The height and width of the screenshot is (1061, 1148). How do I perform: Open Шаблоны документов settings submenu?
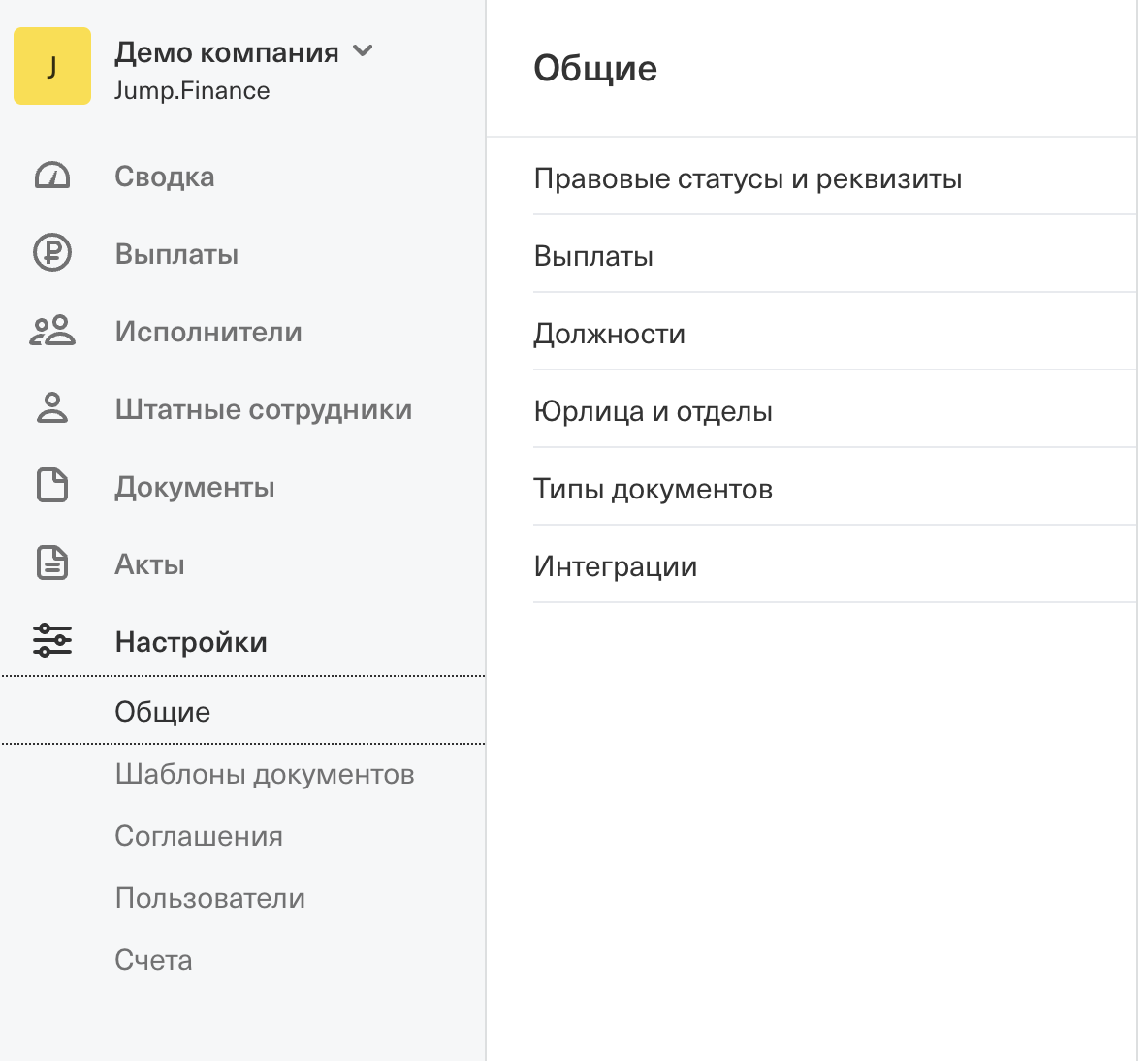click(264, 774)
